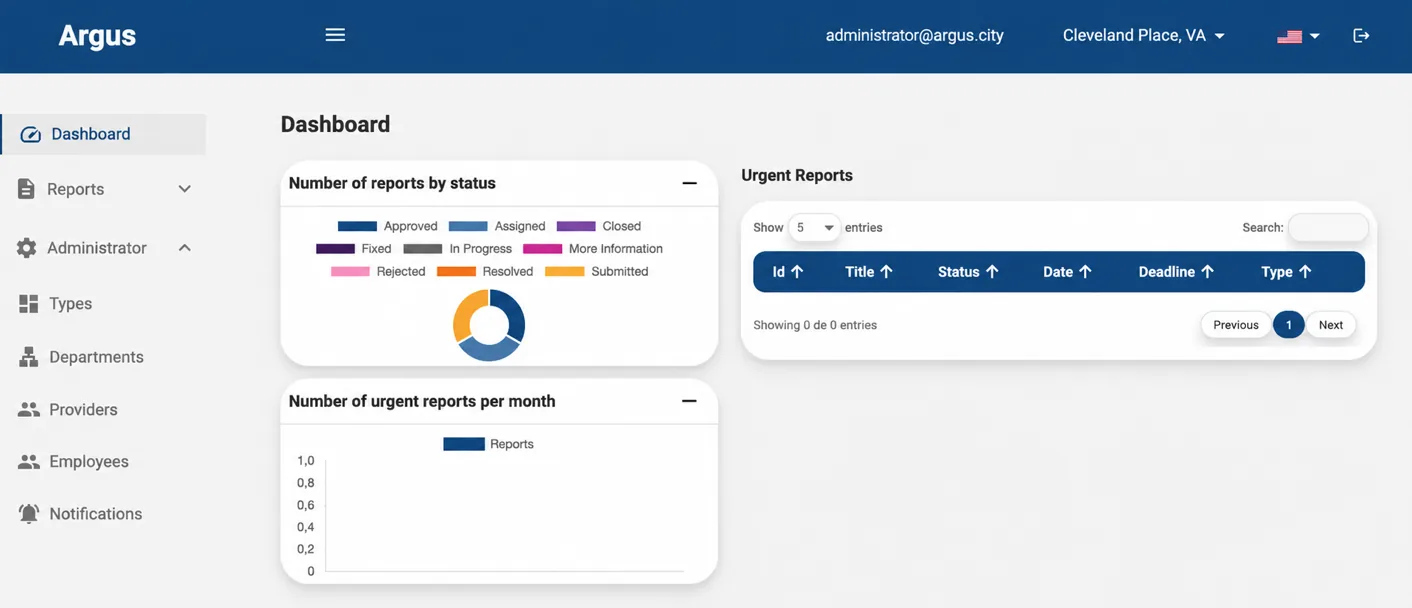This screenshot has height=608, width=1412.
Task: Sort by Title arrow icon
Action: pos(886,272)
